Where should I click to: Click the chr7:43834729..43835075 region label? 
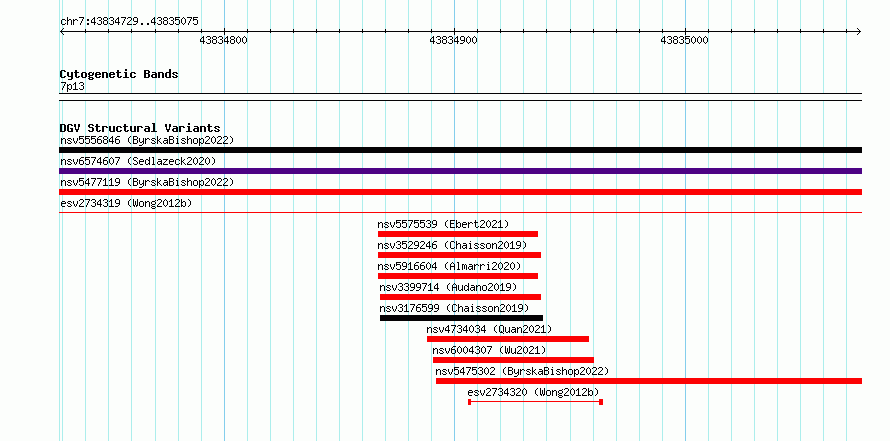pyautogui.click(x=129, y=22)
